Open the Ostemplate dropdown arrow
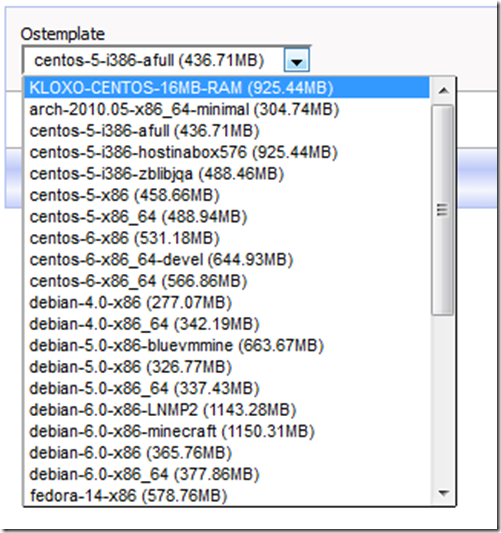The image size is (501, 533). 296,60
